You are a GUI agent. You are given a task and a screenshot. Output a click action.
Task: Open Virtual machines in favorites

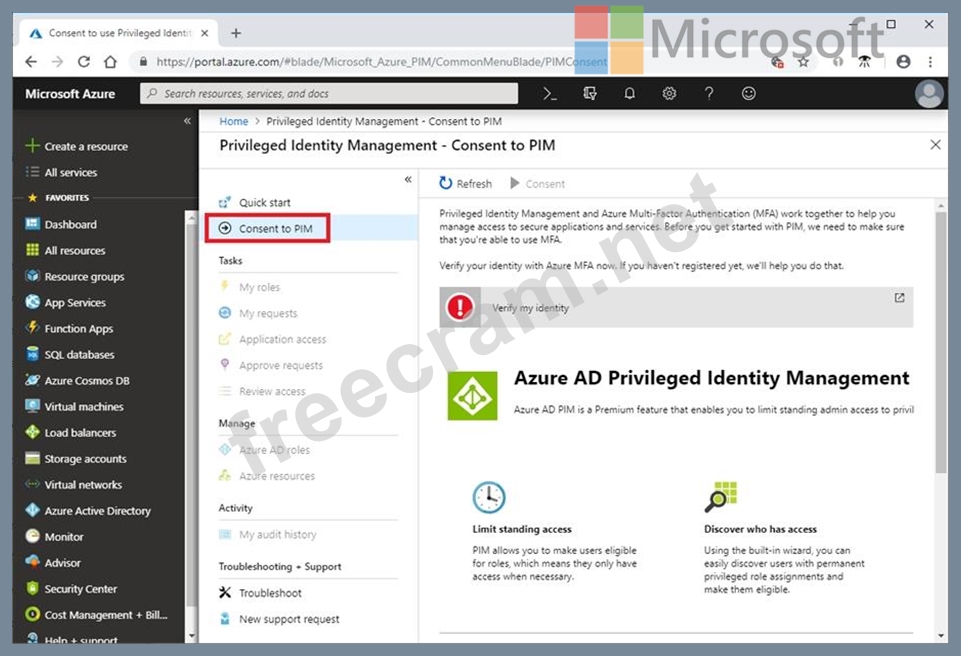coord(84,407)
